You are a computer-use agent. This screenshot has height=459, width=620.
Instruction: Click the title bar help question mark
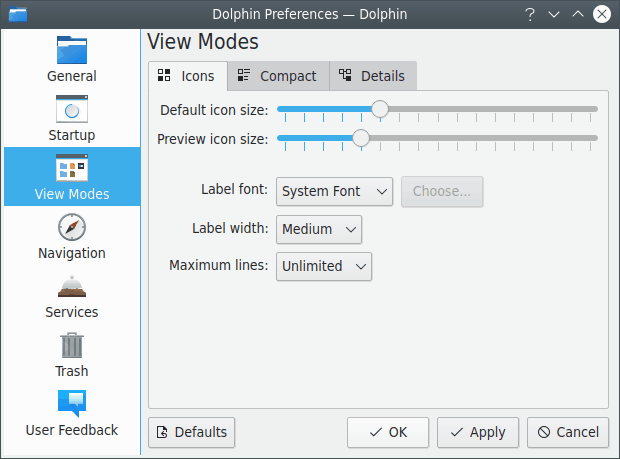coord(530,14)
